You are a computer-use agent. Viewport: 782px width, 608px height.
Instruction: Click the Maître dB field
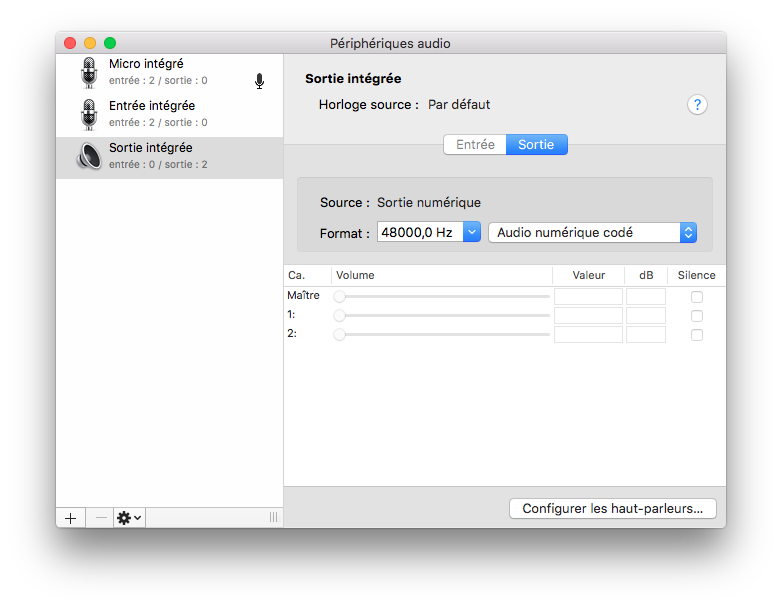coord(646,297)
